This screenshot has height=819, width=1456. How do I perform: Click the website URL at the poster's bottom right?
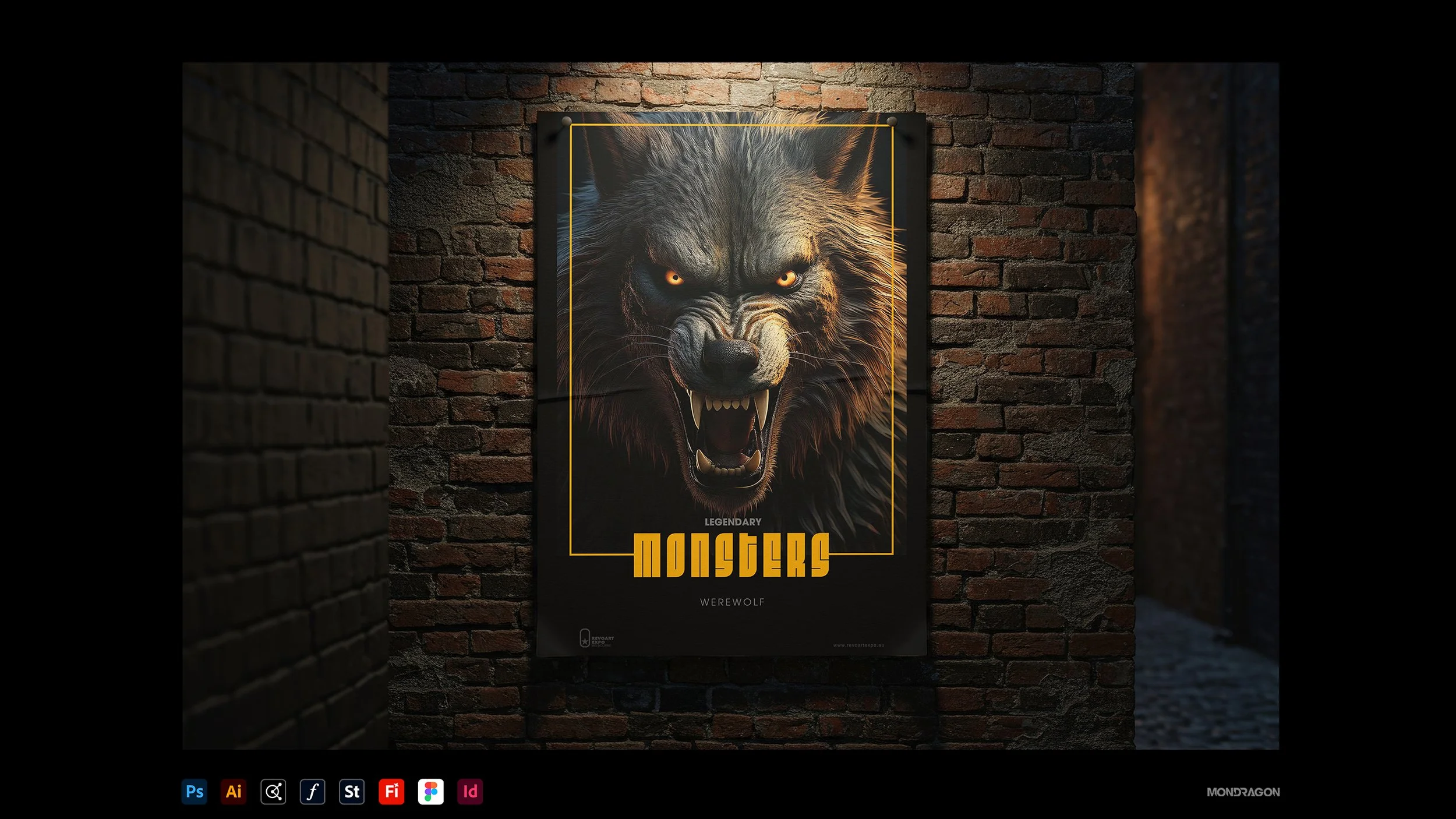(858, 645)
